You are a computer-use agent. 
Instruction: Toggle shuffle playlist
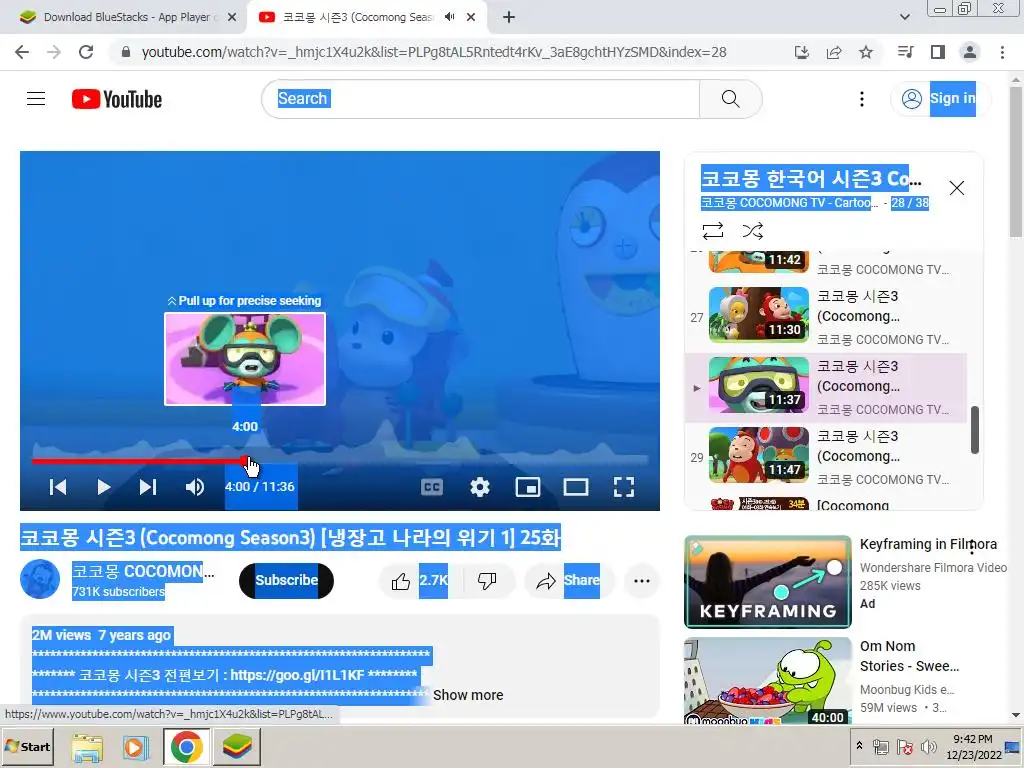pos(753,231)
